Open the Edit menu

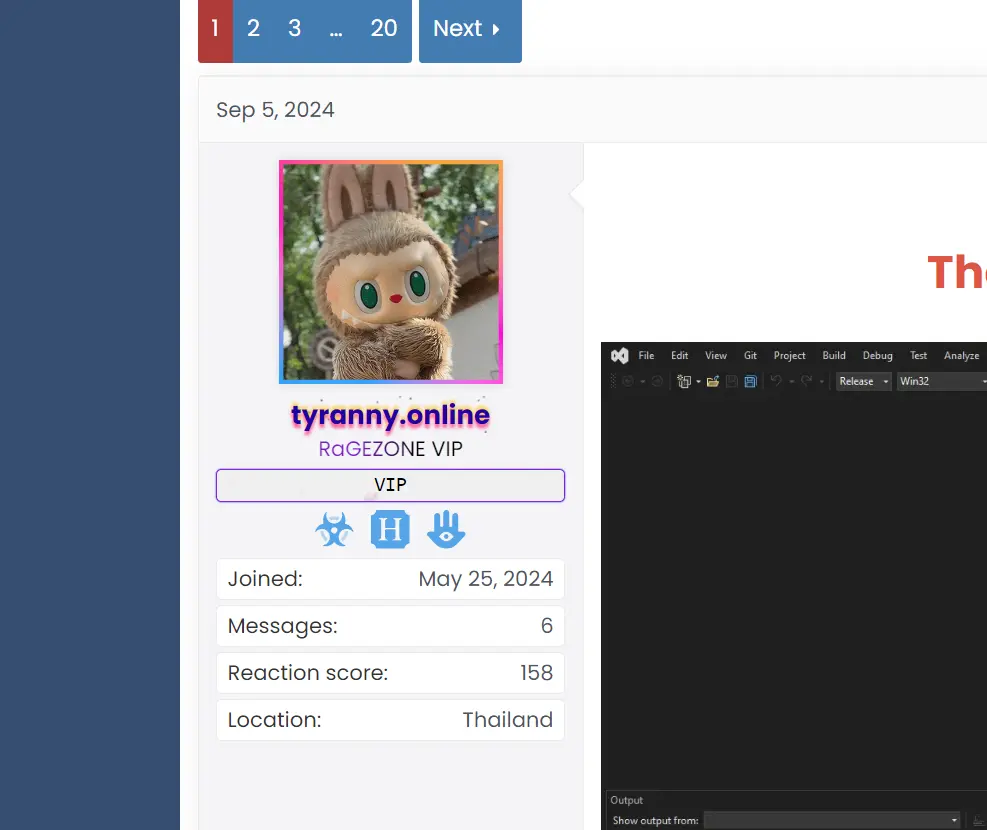[x=680, y=356]
